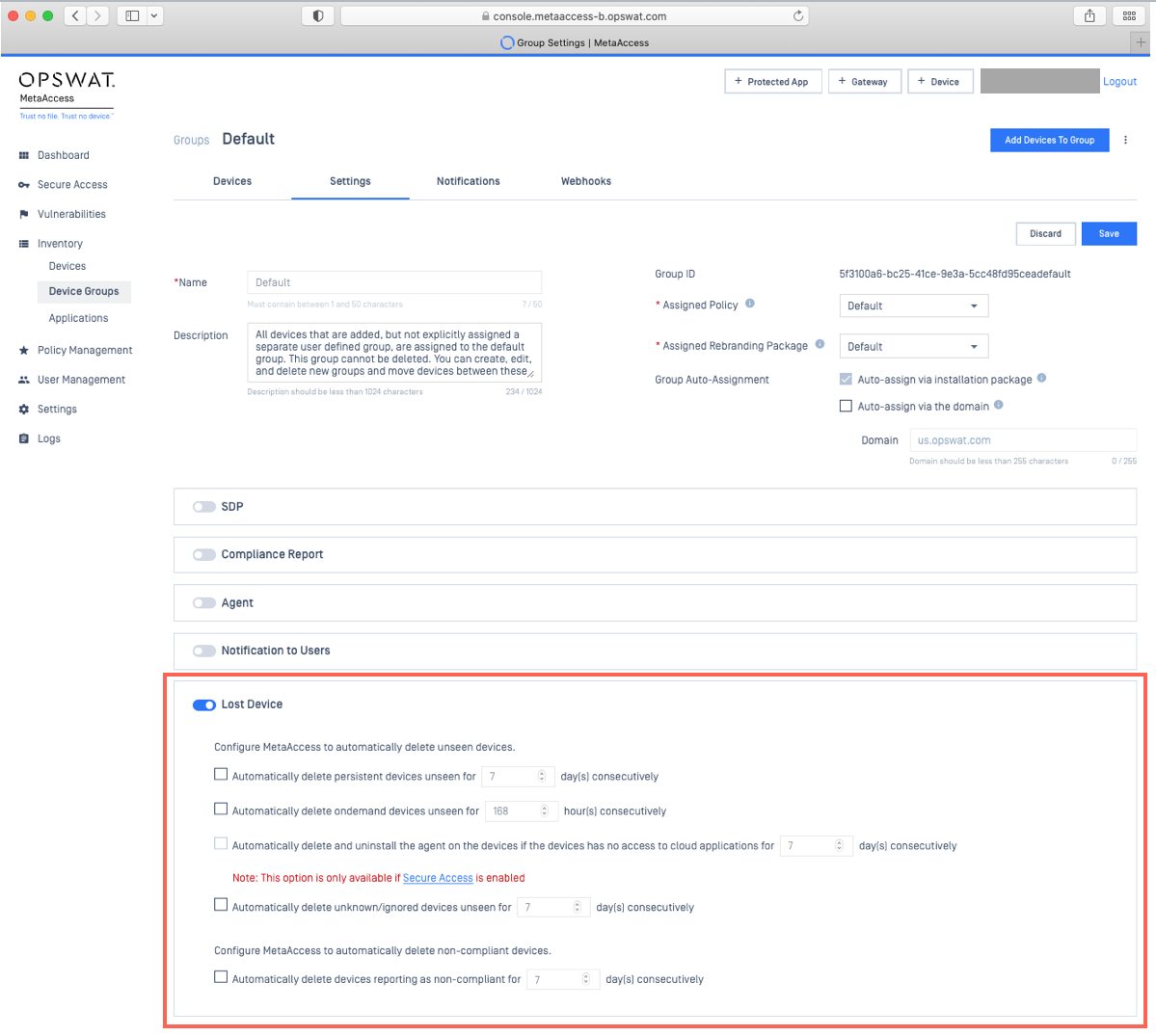The image size is (1156, 1036).
Task: Select Device Groups in sidebar
Action: pos(84,292)
